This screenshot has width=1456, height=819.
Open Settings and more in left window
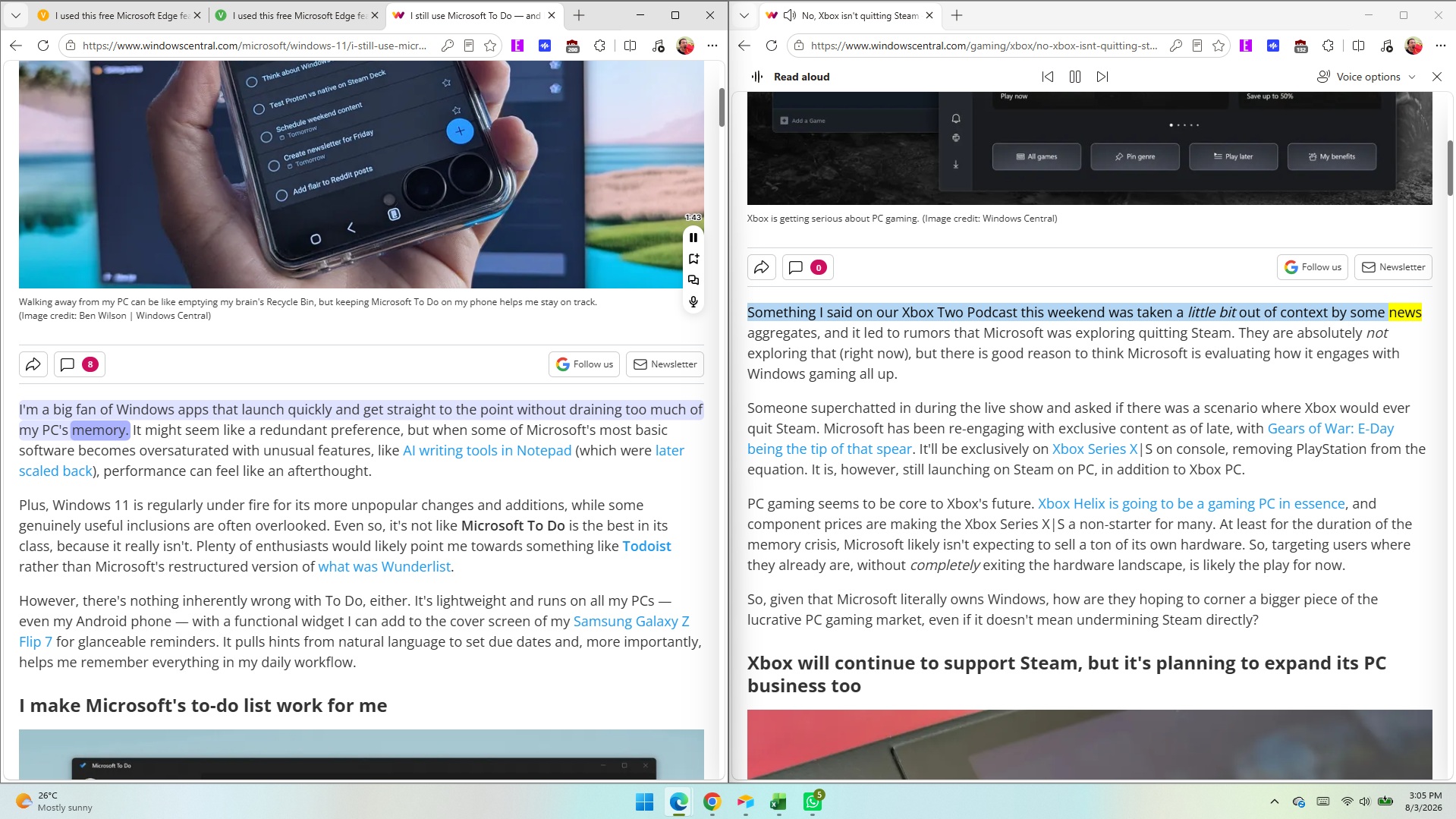tap(712, 46)
